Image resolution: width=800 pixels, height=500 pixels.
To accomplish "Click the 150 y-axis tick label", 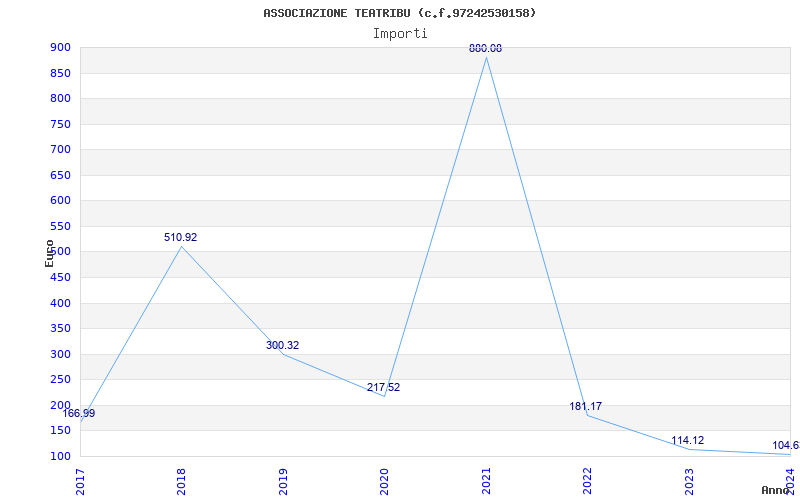I will pos(60,431).
